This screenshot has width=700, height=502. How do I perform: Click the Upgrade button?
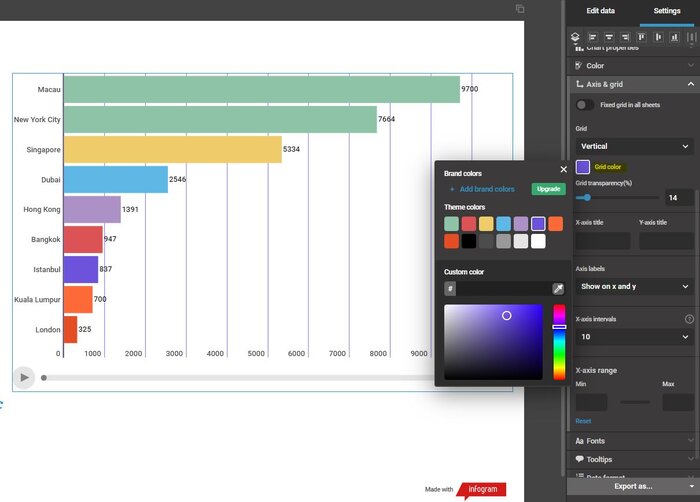(x=548, y=189)
